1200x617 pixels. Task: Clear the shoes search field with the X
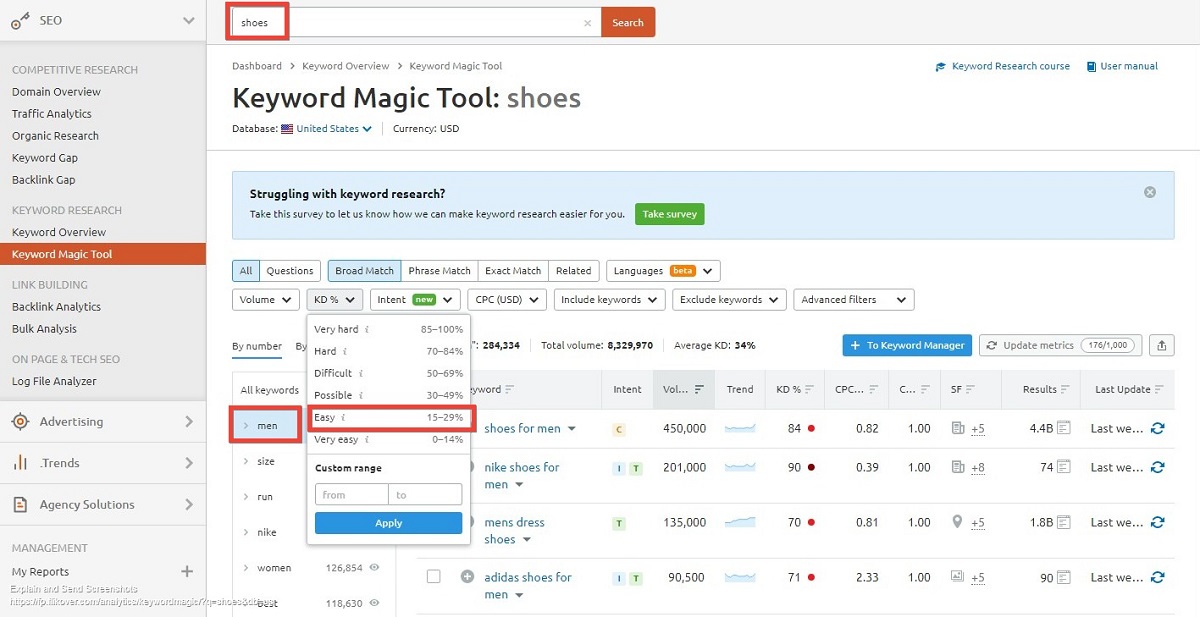pos(587,23)
